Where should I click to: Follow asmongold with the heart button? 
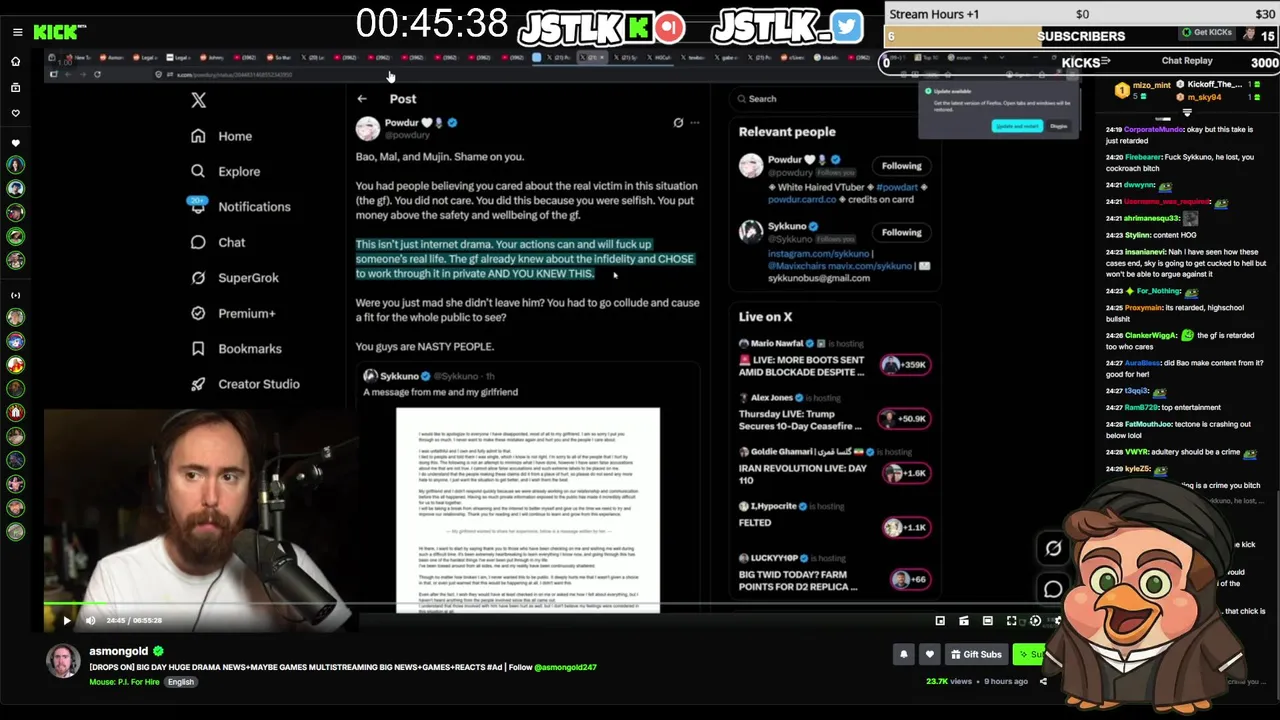click(x=930, y=654)
